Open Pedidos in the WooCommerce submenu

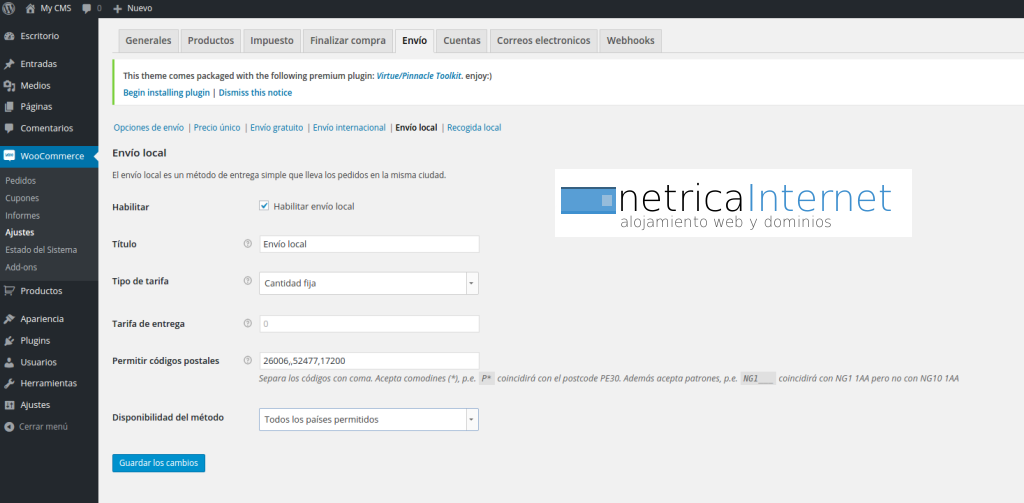pyautogui.click(x=21, y=181)
